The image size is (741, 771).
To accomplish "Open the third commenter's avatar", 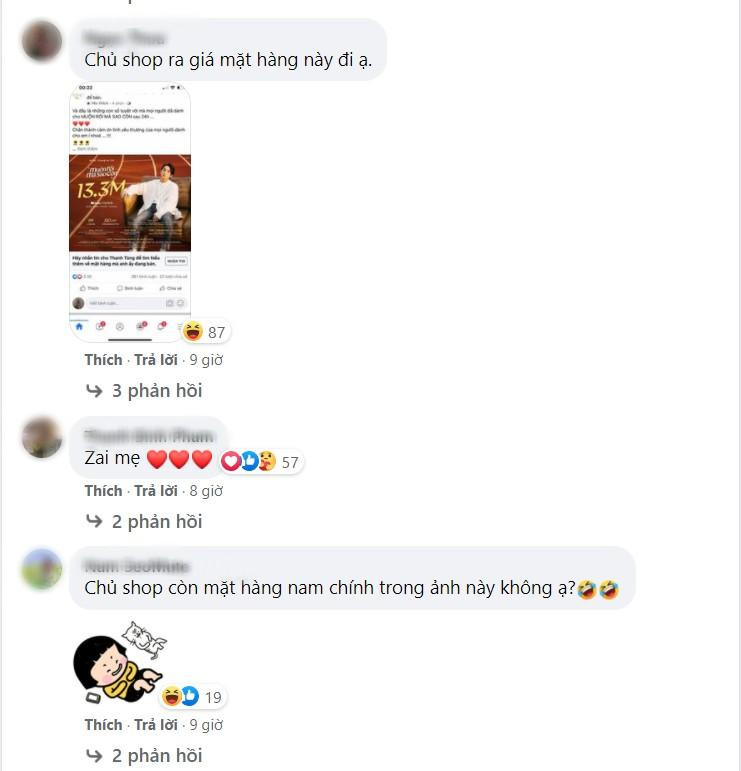I will [x=42, y=569].
